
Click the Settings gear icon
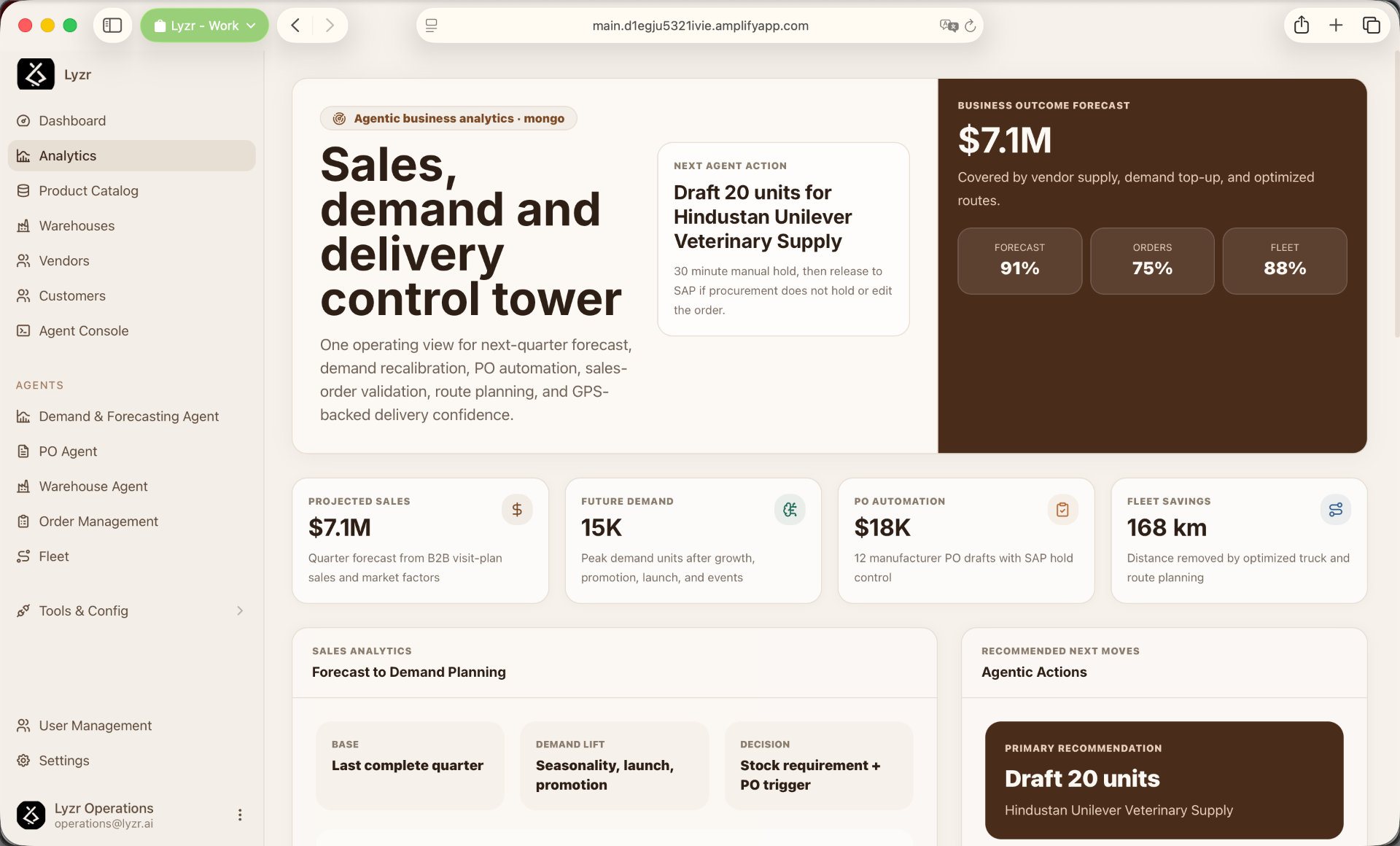23,761
